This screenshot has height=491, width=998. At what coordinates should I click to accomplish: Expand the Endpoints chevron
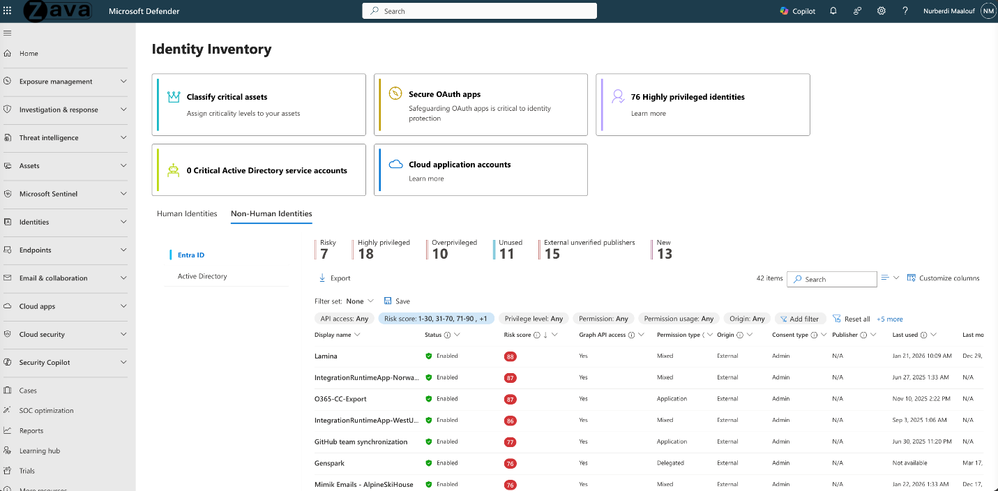coord(123,250)
